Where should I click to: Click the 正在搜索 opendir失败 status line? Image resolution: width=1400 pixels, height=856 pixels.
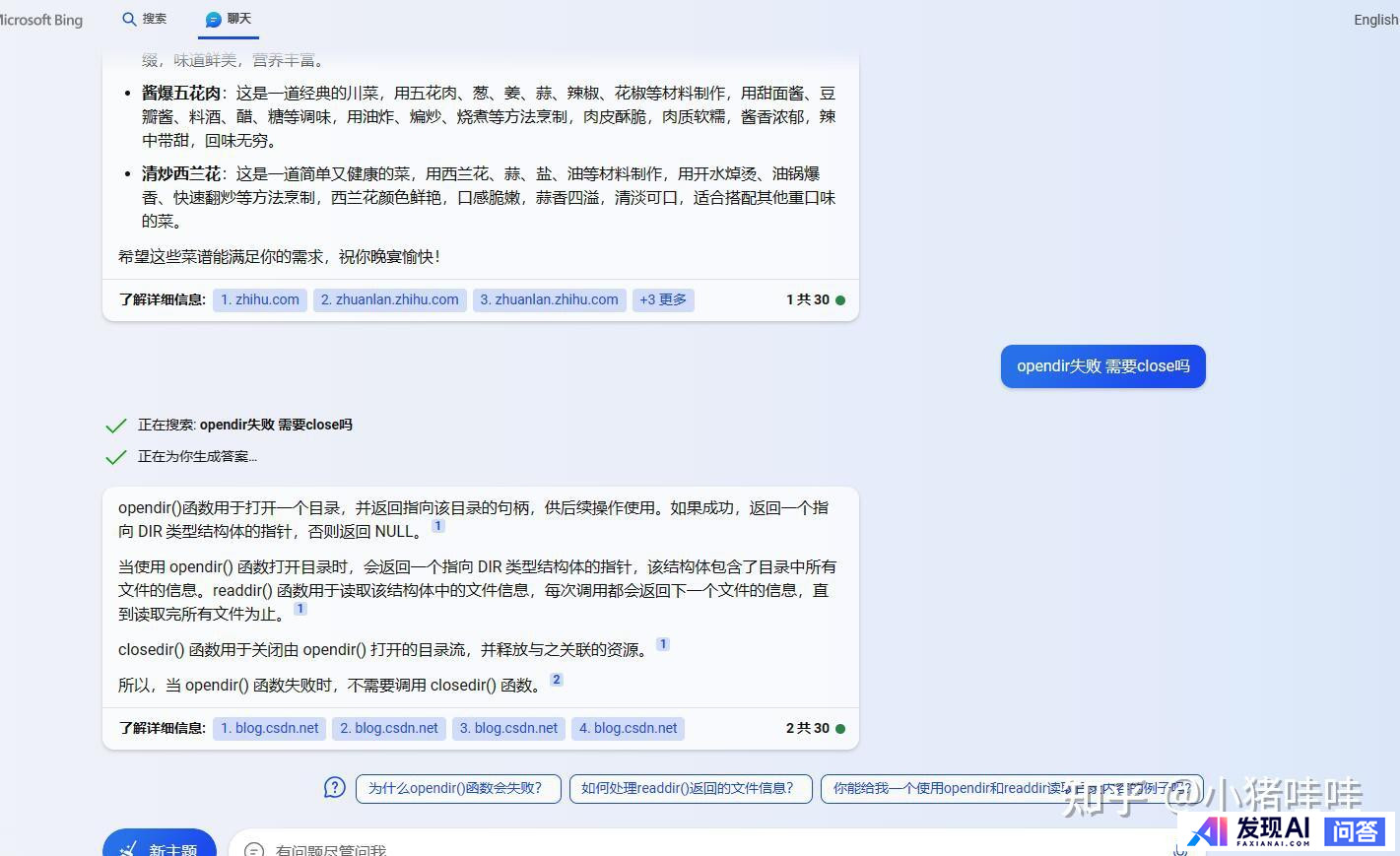tap(244, 426)
